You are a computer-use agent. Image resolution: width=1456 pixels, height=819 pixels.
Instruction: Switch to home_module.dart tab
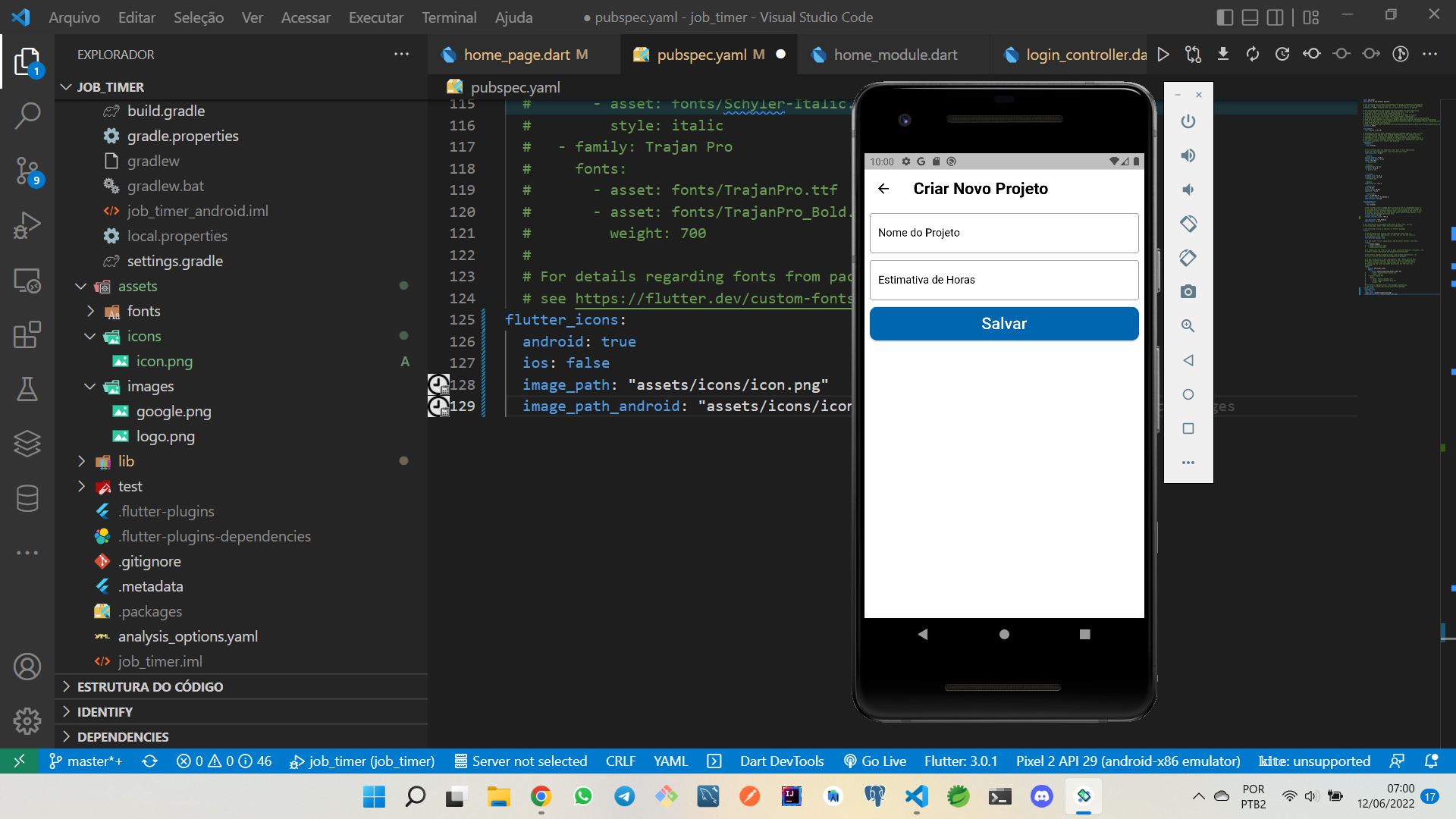tap(895, 55)
